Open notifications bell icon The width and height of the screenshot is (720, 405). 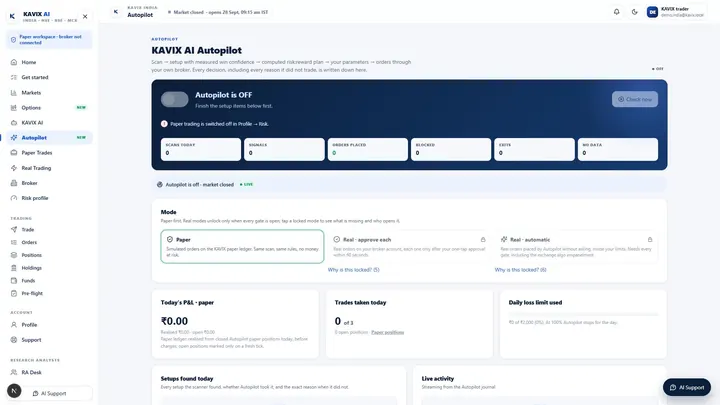[x=616, y=12]
